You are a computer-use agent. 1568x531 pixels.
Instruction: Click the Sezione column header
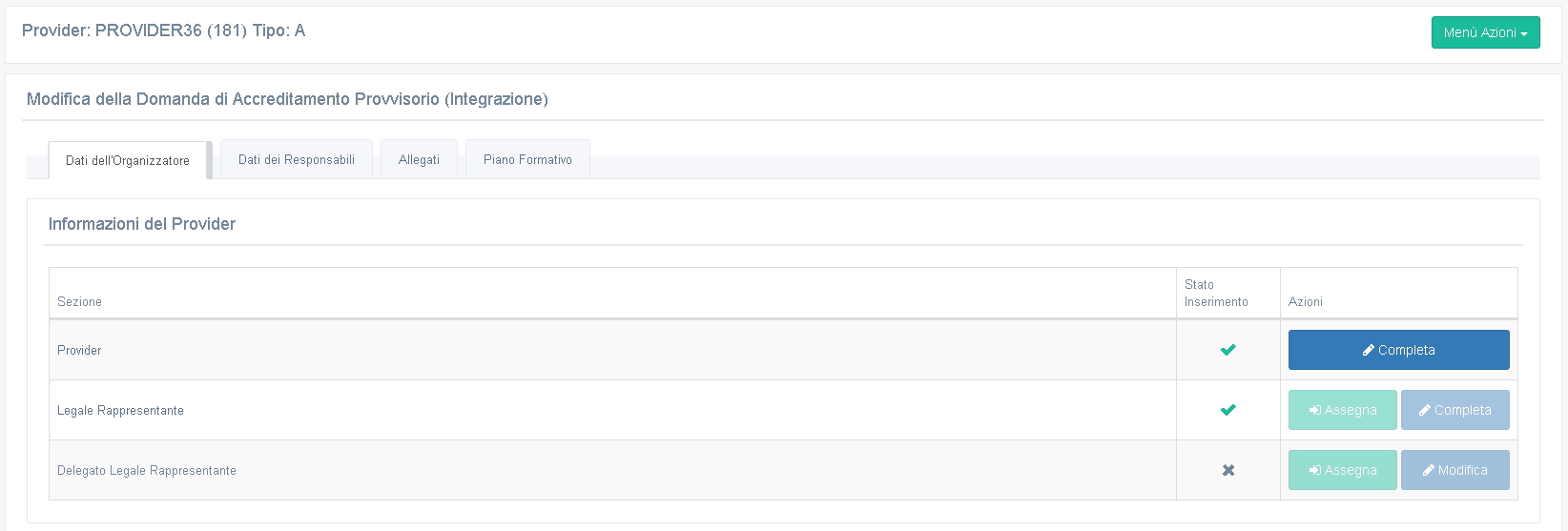[79, 301]
